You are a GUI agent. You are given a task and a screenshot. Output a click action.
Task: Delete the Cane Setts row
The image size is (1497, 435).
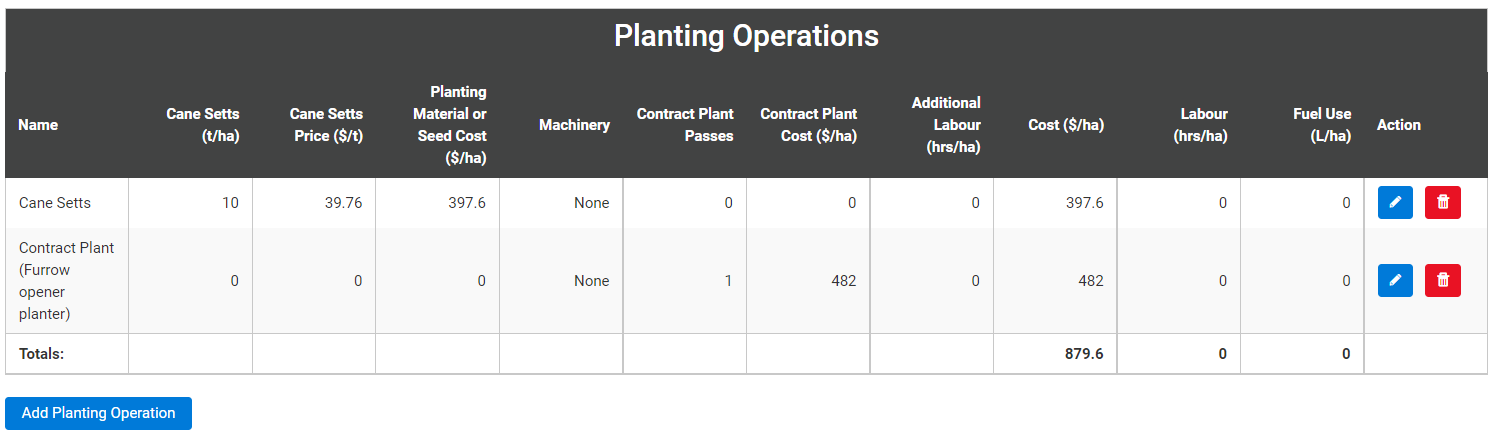click(1442, 203)
